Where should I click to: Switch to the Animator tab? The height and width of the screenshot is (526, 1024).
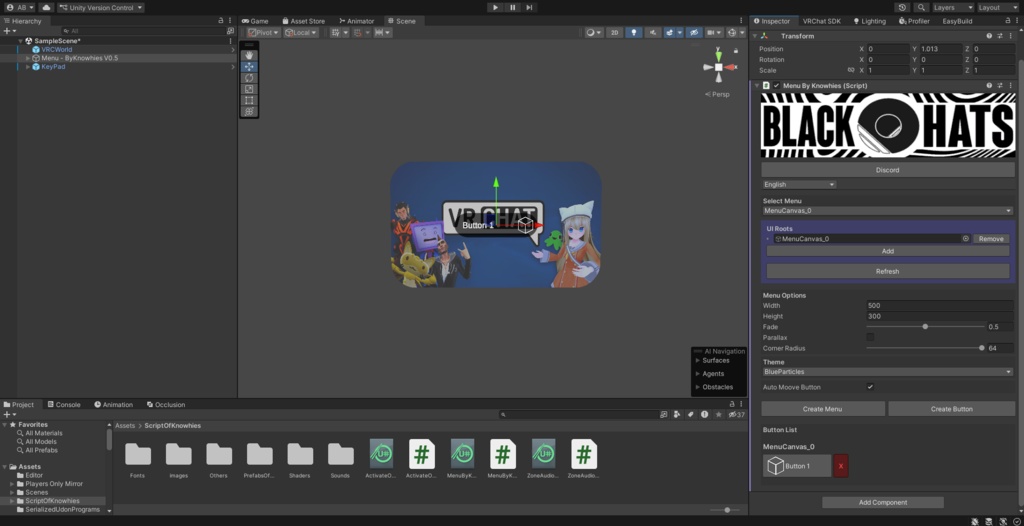coord(356,21)
